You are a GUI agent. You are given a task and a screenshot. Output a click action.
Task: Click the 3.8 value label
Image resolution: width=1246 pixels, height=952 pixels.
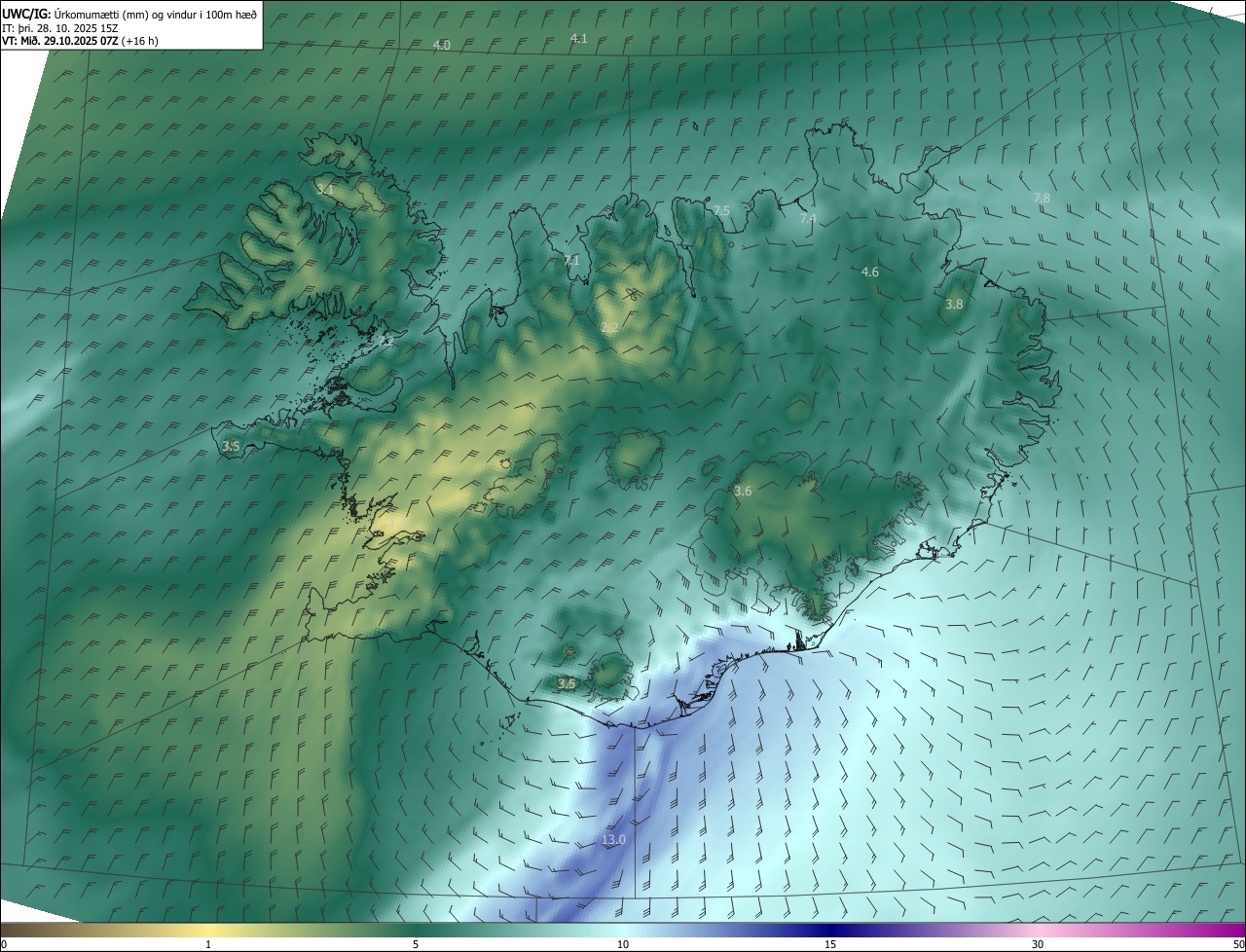[954, 304]
